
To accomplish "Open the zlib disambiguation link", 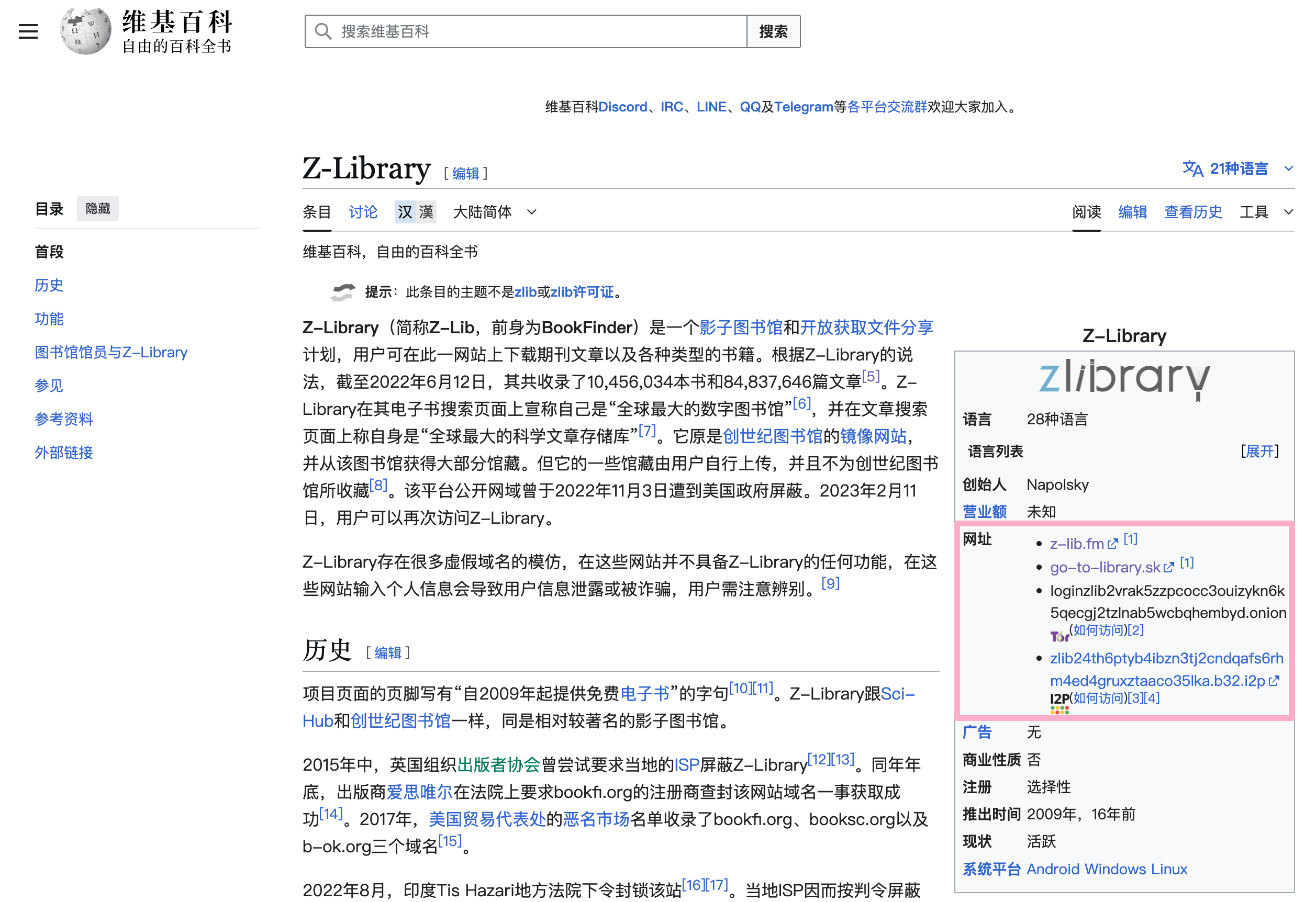I will (x=526, y=292).
